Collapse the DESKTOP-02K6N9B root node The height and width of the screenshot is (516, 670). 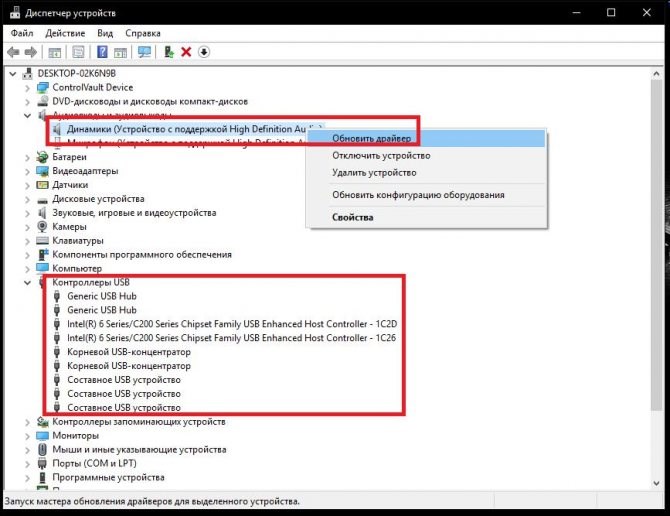(12, 73)
